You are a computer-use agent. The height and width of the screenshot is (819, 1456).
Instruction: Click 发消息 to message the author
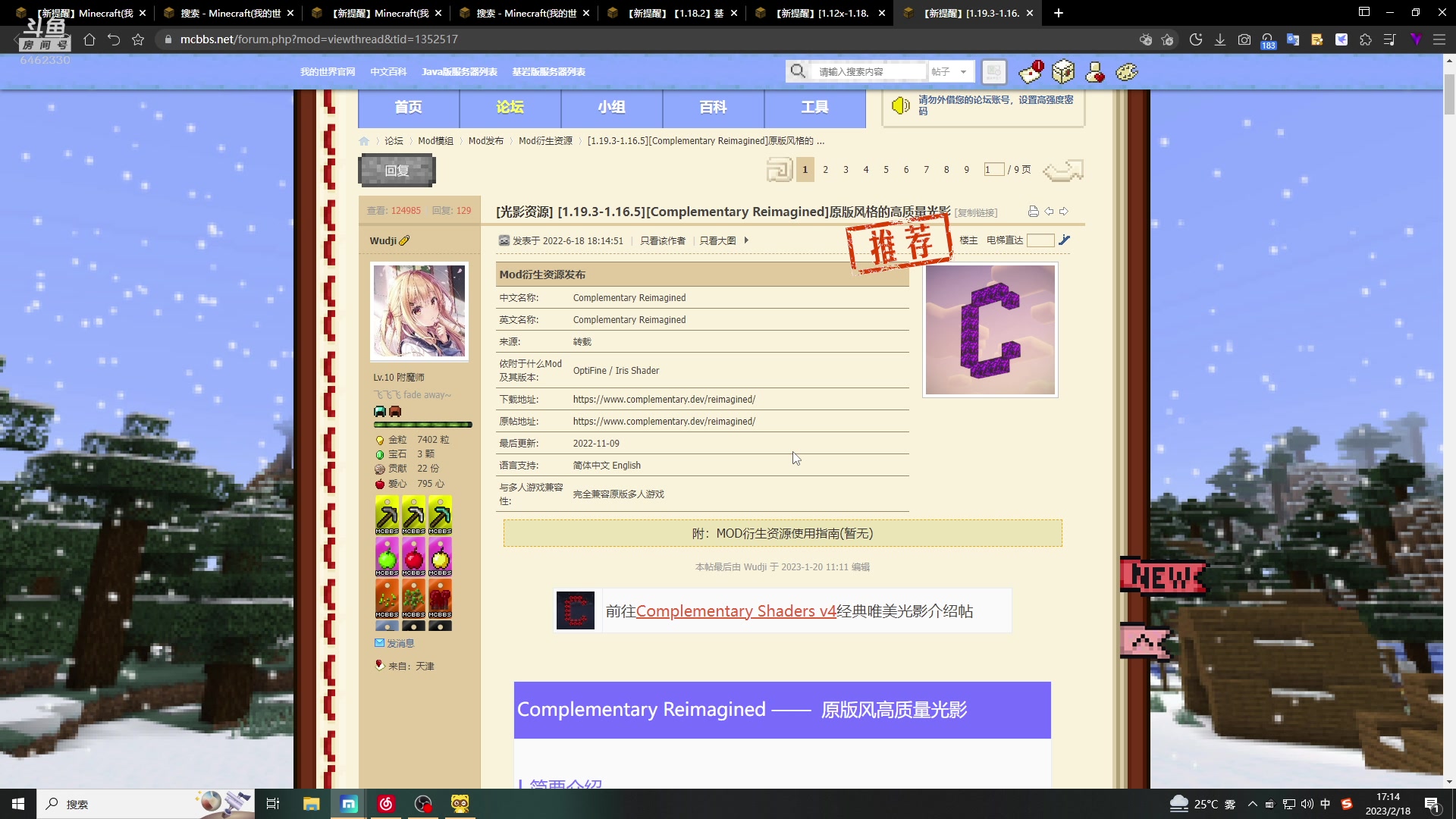400,643
